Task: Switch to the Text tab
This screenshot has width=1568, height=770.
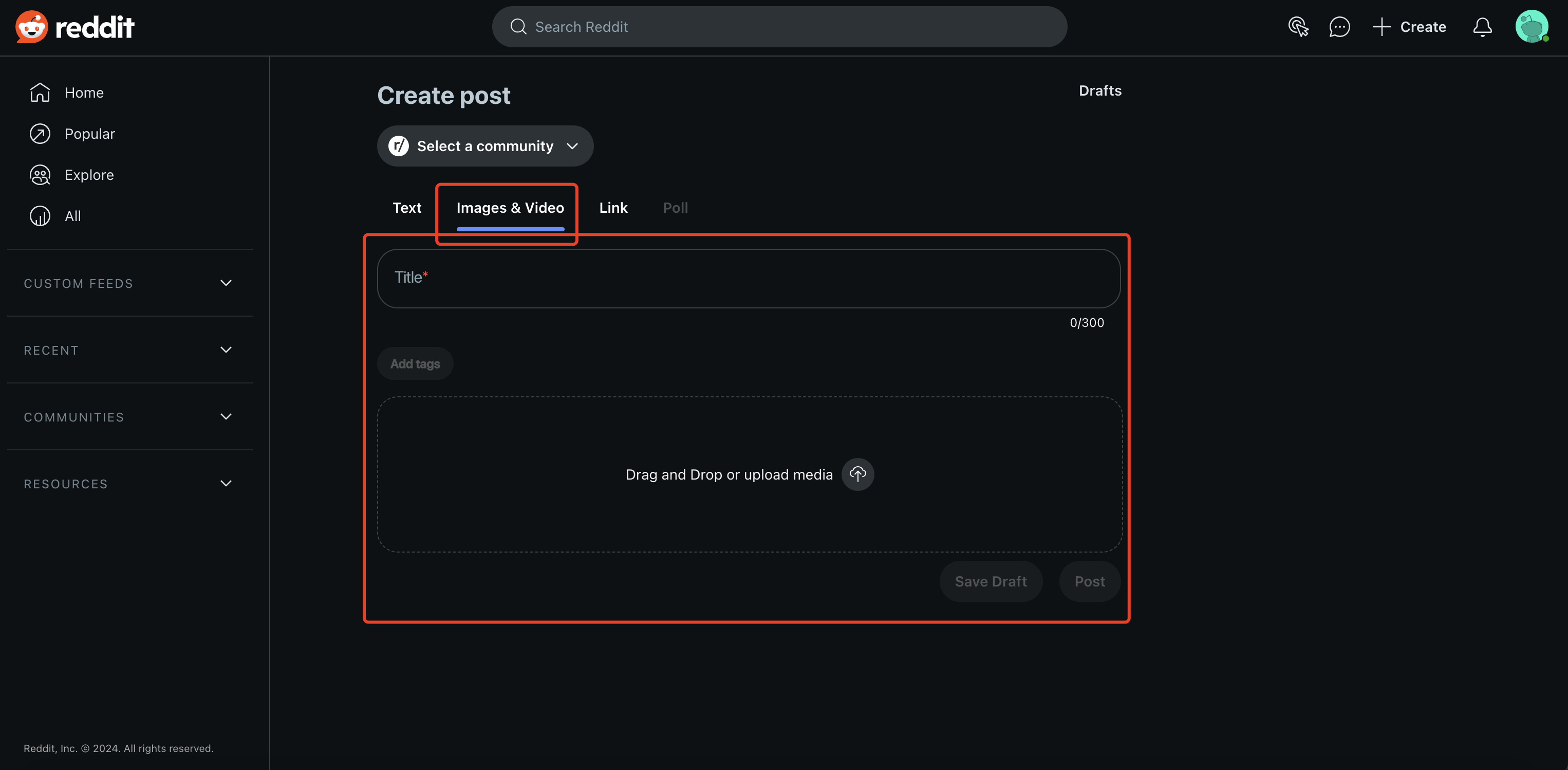Action: (406, 208)
